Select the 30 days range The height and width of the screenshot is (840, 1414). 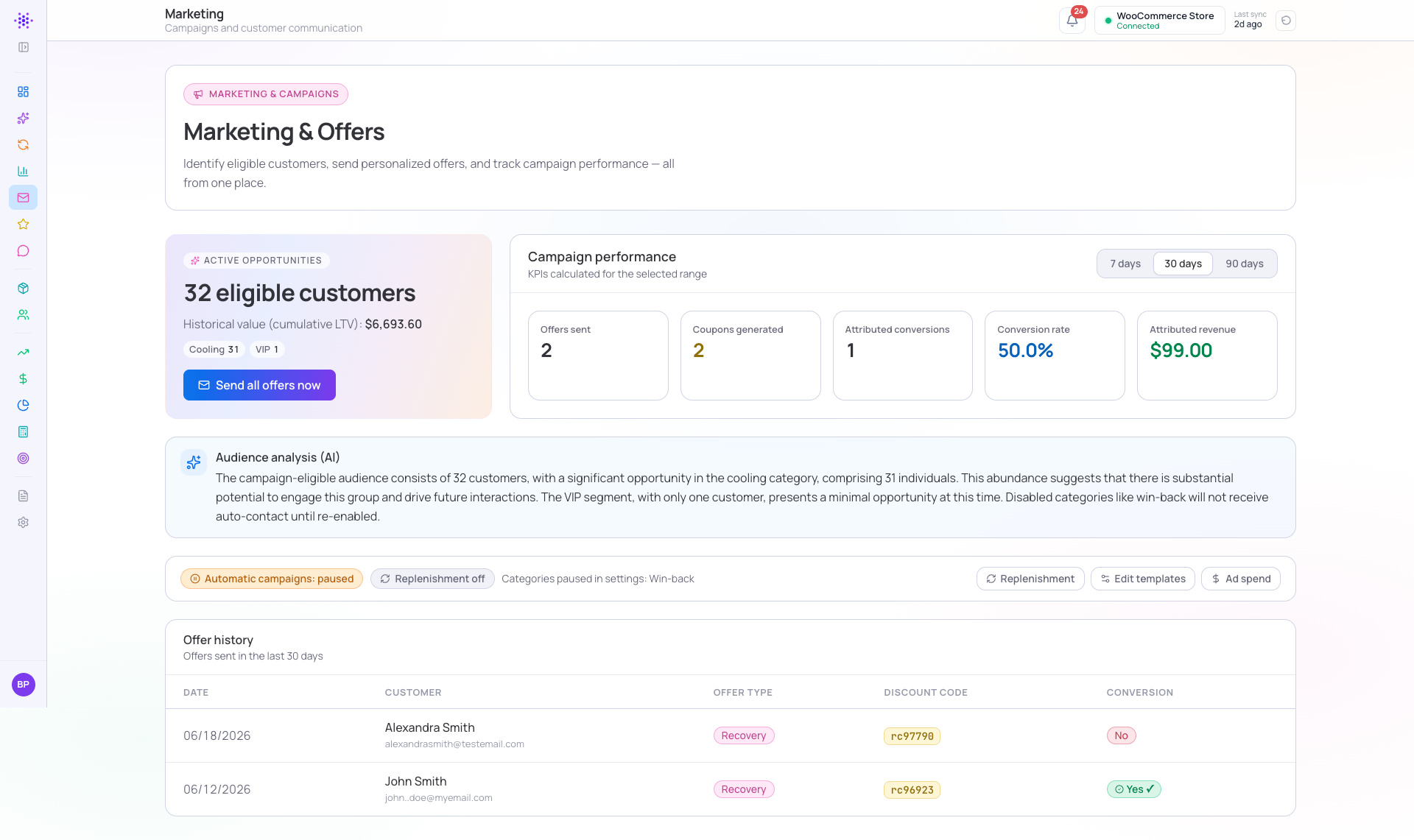pos(1183,264)
